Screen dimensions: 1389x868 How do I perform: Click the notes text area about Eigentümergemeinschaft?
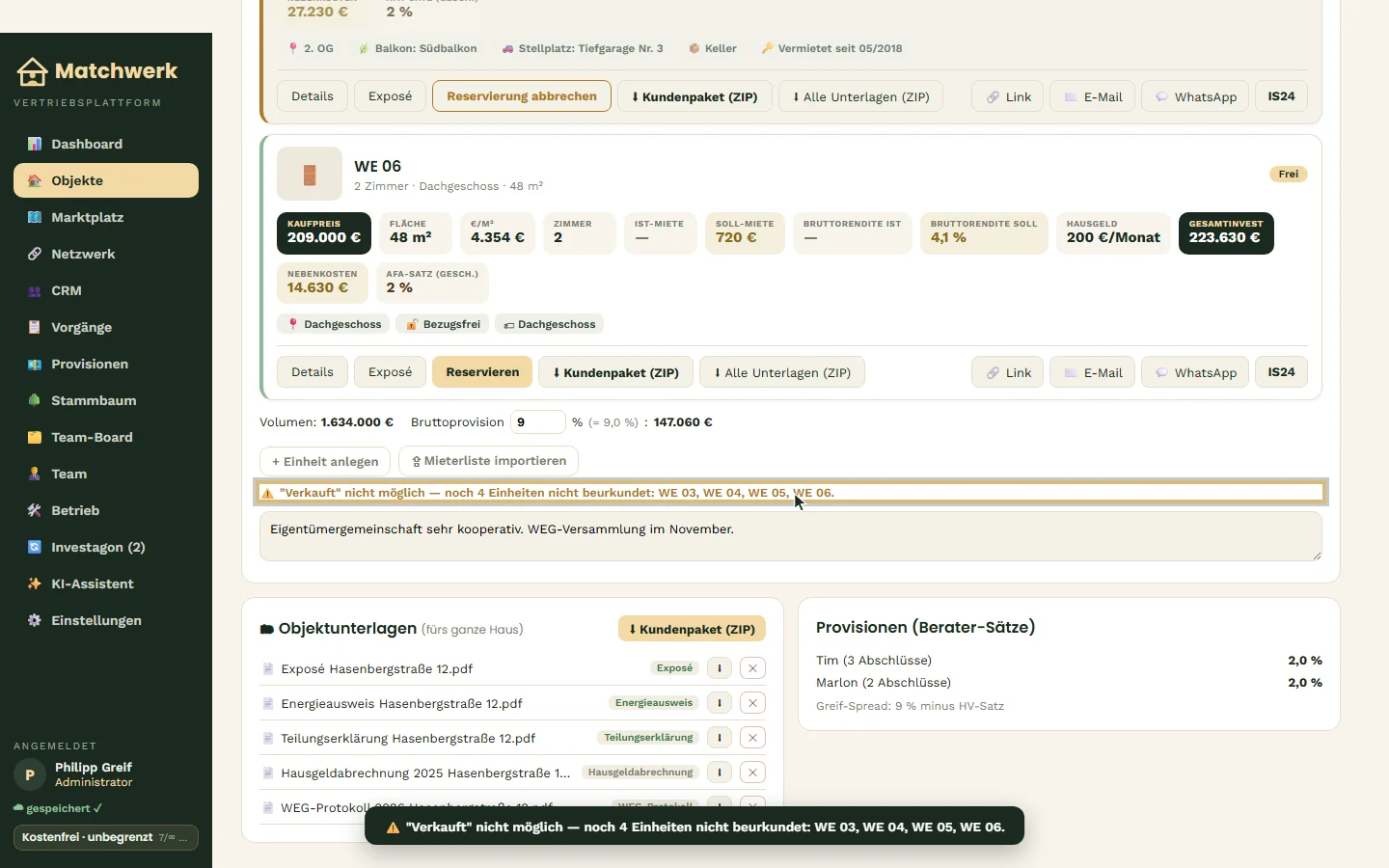point(791,536)
